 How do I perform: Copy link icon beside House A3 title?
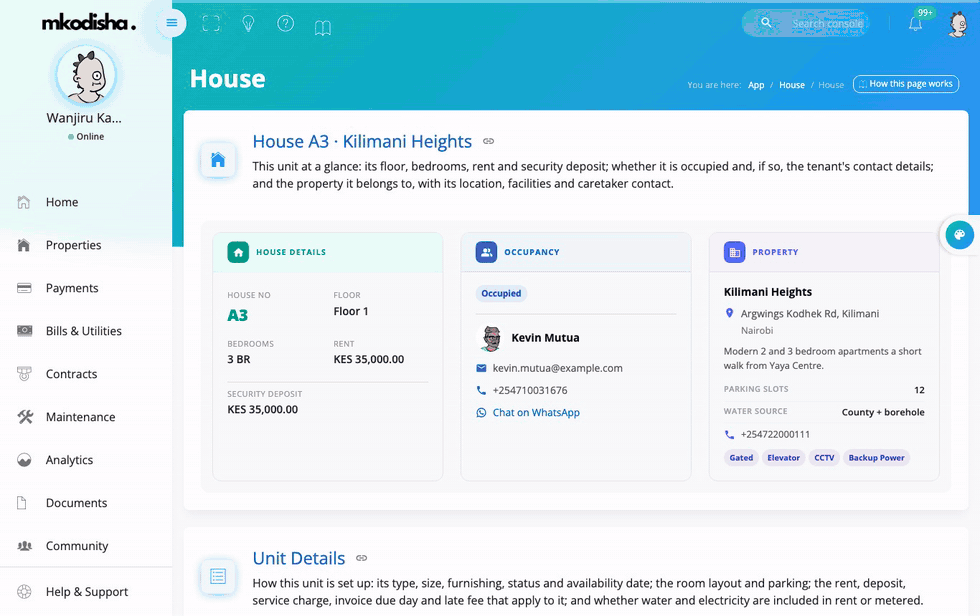[488, 141]
